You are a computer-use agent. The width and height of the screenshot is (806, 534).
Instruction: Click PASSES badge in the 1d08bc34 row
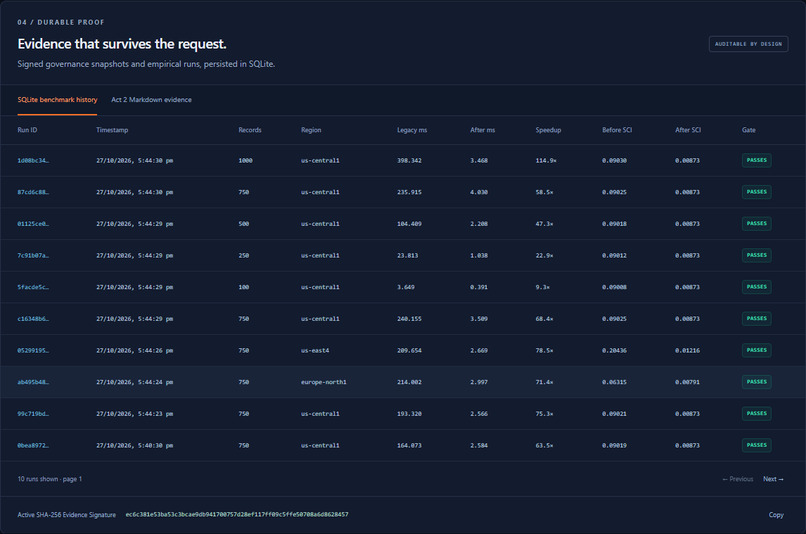pos(756,160)
